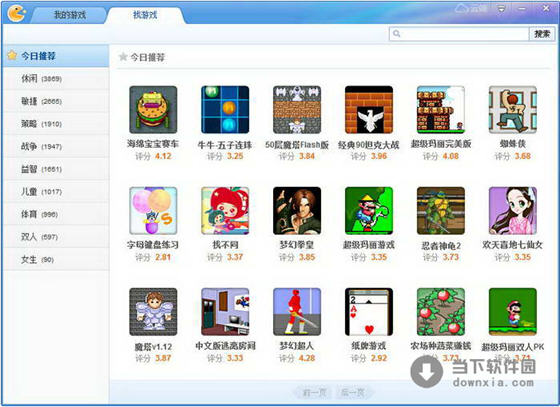Open 超级玛丽完美版 game icon
Screen dimensions: 560x407
point(441,110)
